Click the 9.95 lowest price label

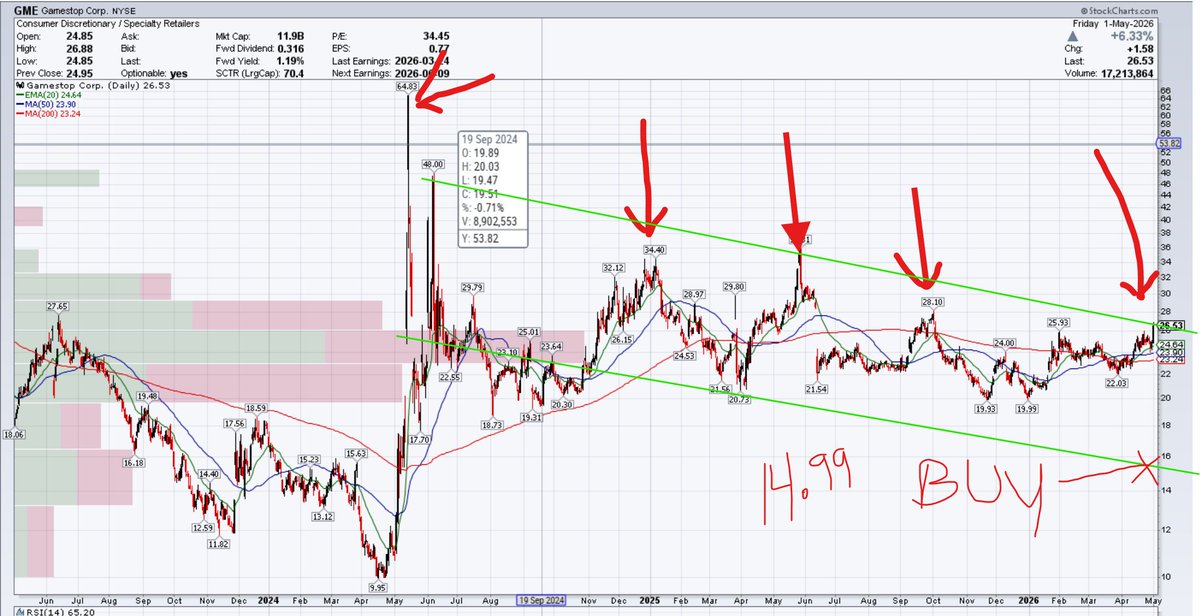point(377,588)
